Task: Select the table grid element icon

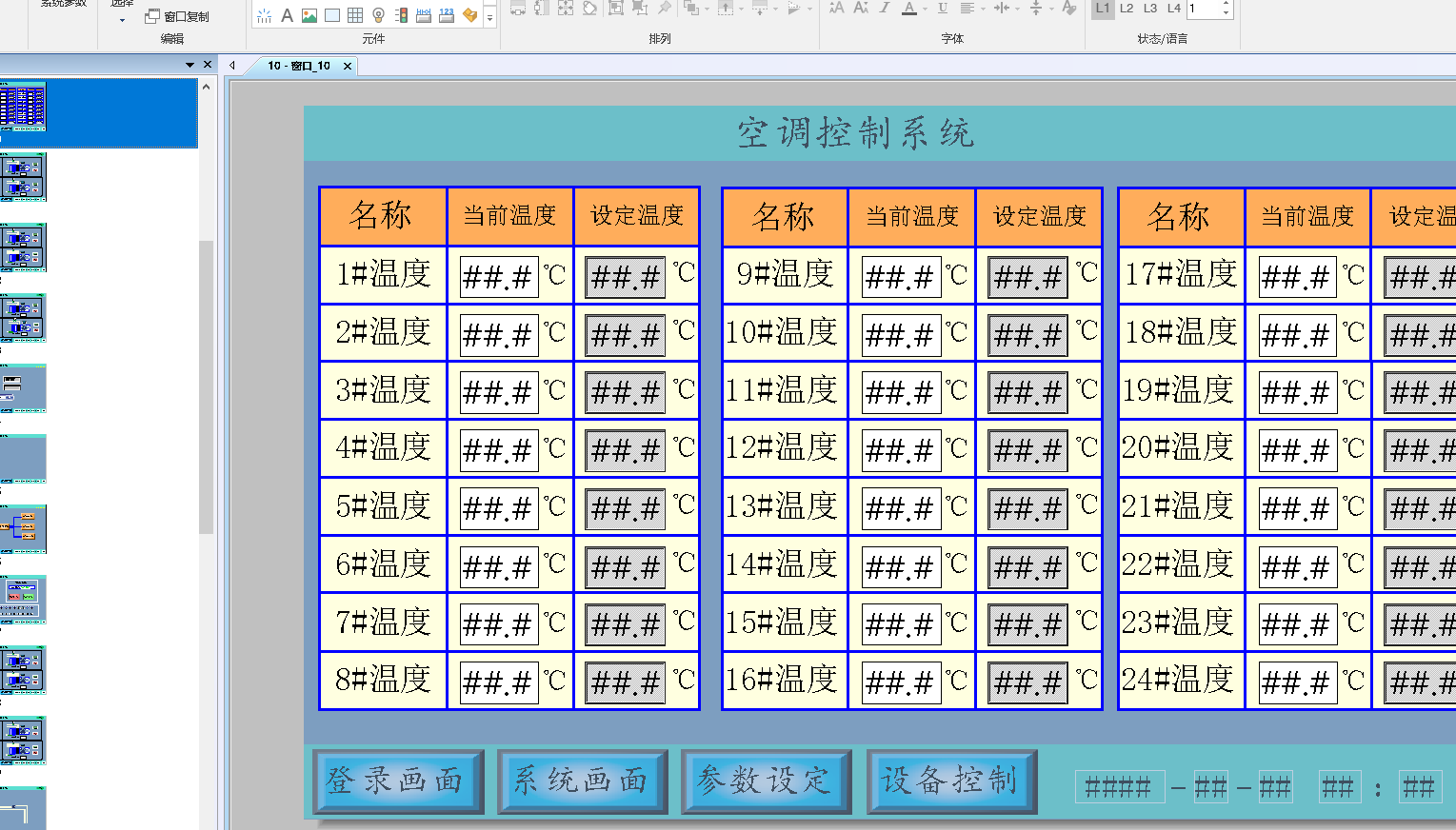Action: coord(355,15)
